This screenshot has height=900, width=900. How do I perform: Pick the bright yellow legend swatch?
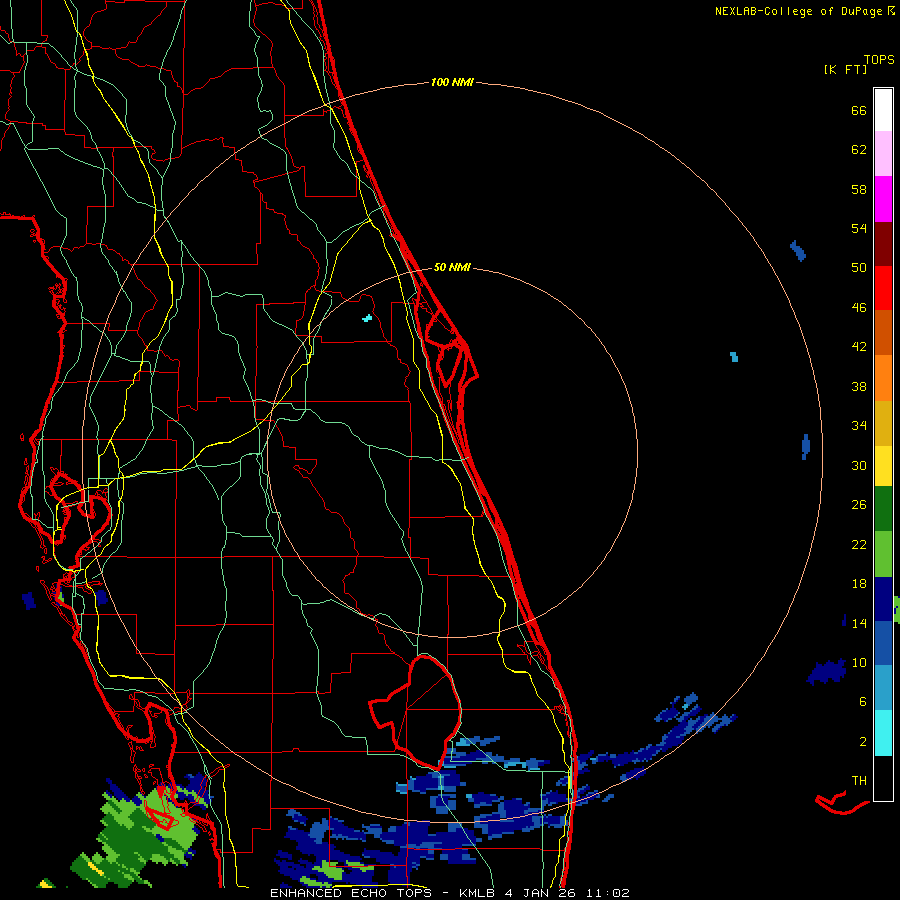[883, 465]
